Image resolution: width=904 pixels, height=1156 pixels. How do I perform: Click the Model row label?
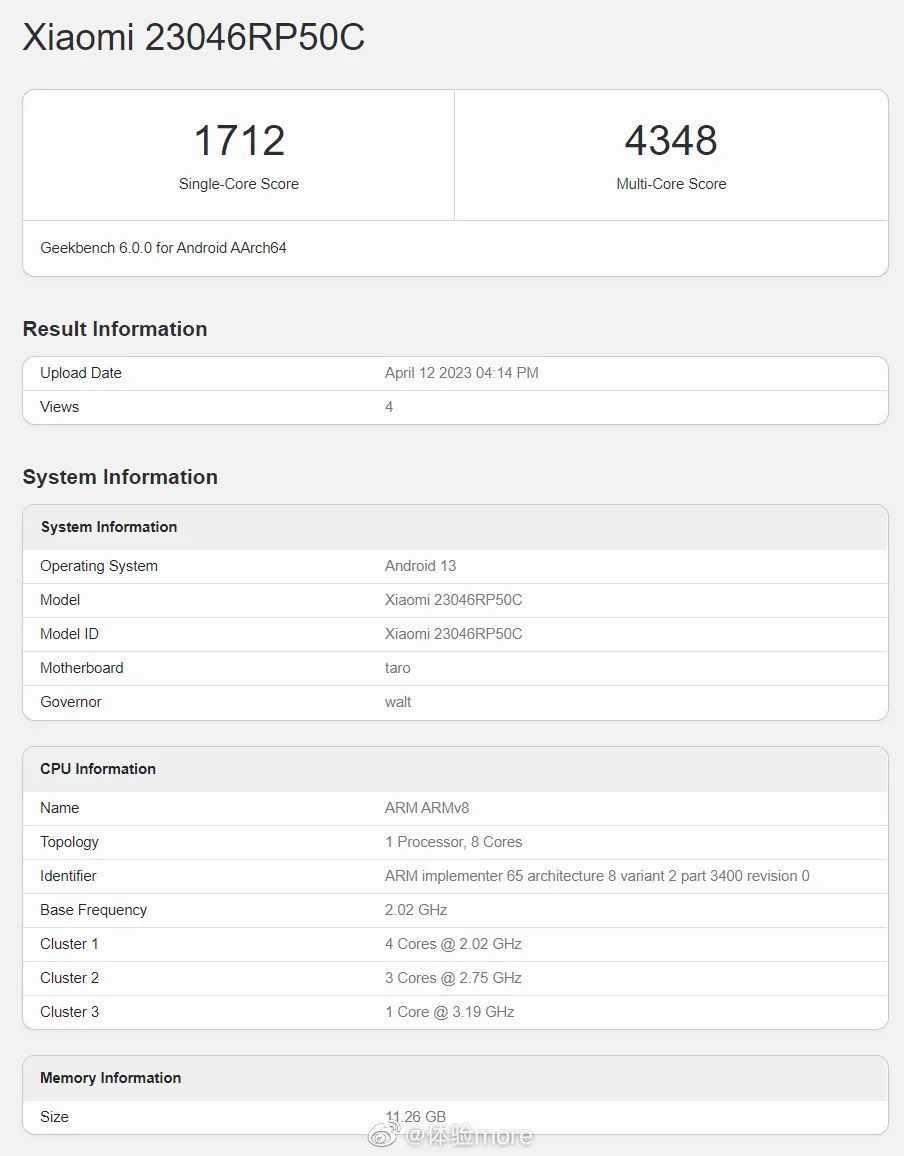pyautogui.click(x=60, y=600)
